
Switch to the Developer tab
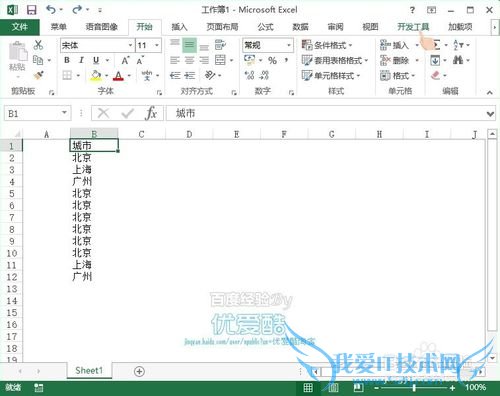pyautogui.click(x=413, y=27)
